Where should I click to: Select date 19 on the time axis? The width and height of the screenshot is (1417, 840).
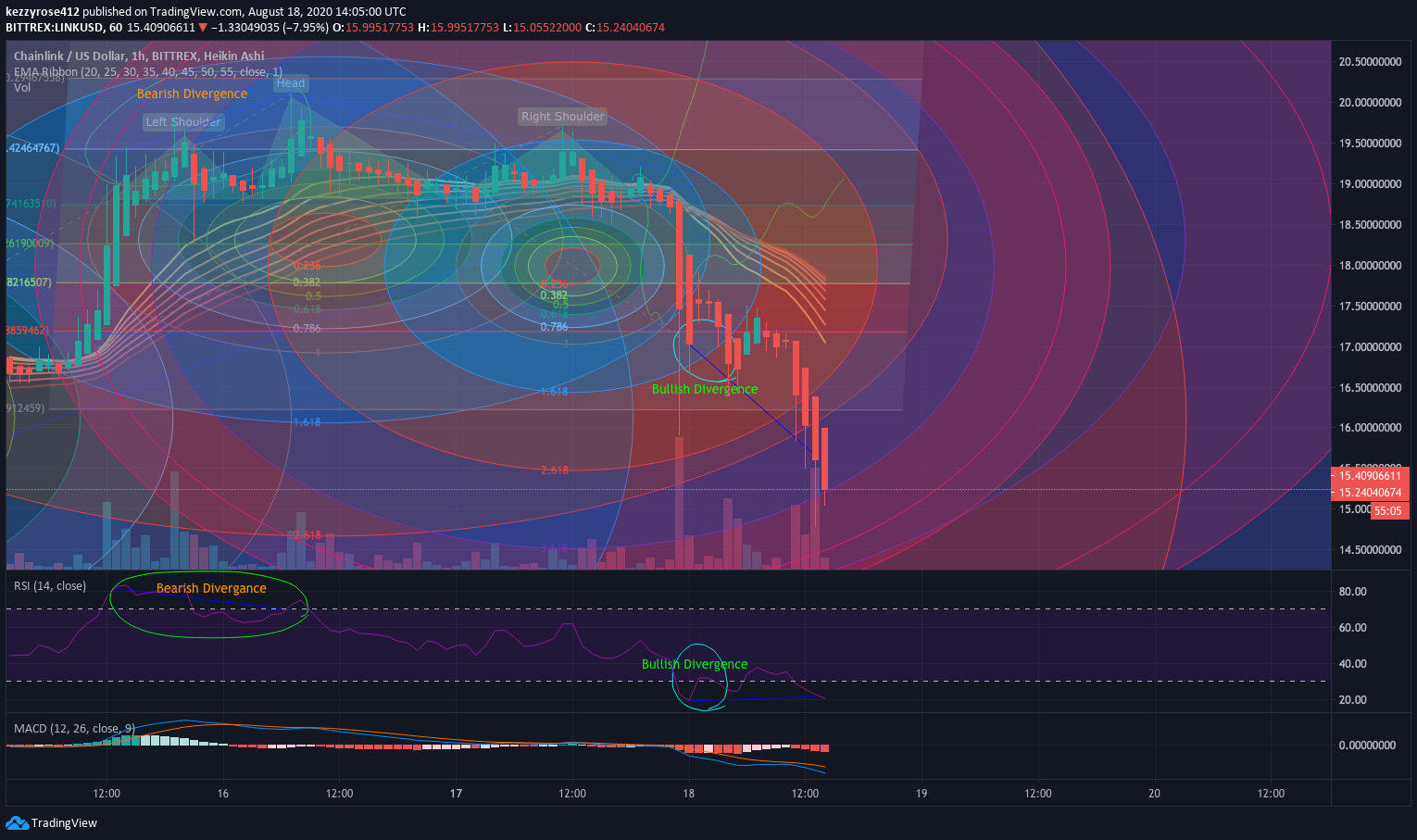point(922,794)
